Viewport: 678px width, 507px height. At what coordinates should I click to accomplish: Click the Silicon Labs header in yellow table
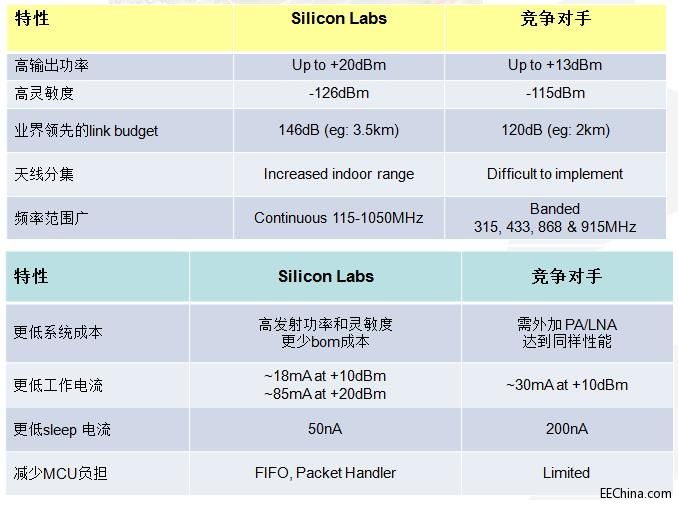pos(339,19)
